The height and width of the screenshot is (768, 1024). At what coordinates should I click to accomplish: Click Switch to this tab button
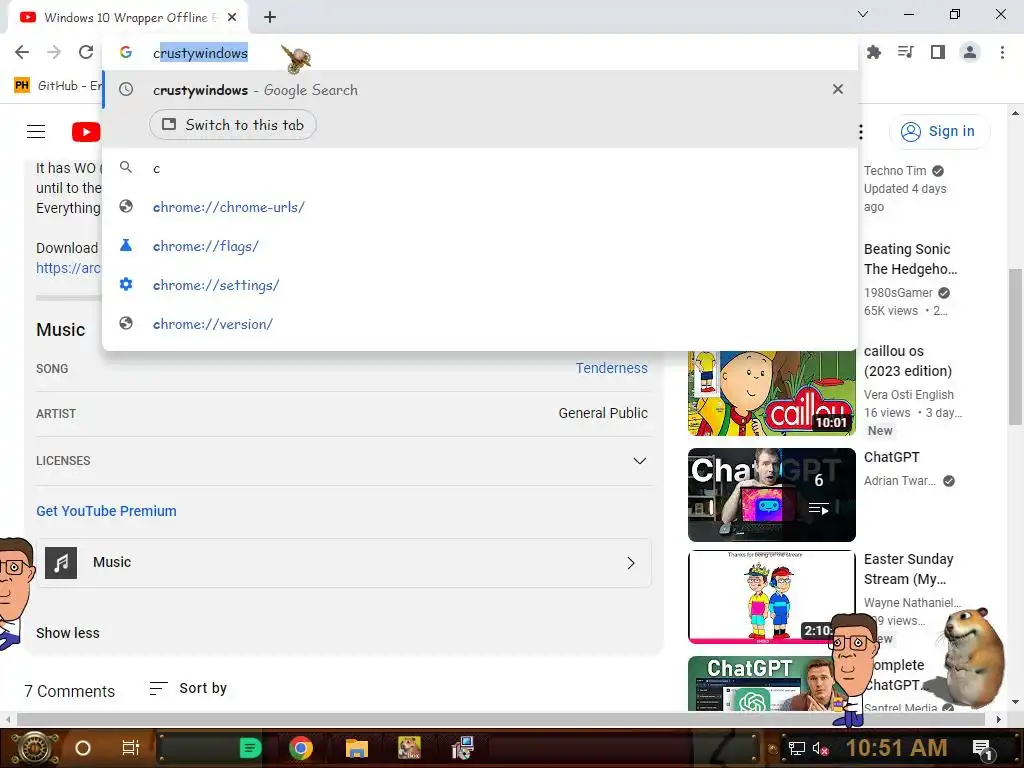232,125
